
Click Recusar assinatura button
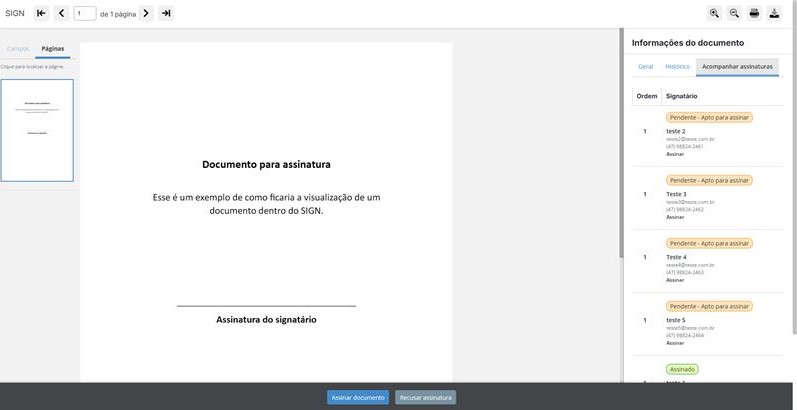tap(425, 397)
